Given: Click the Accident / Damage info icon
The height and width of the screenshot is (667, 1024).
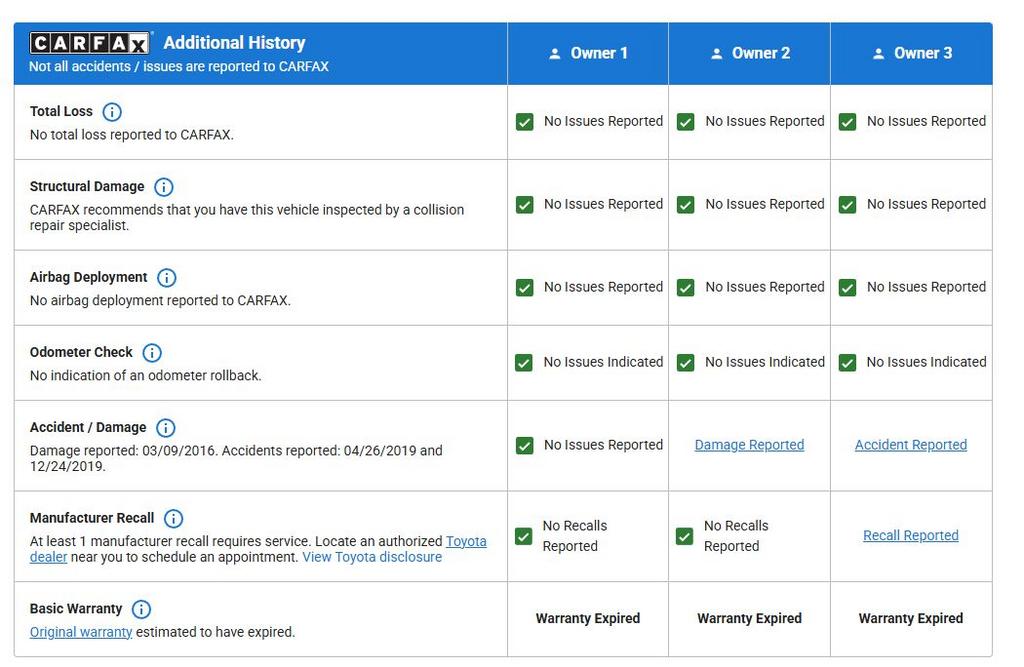Looking at the screenshot, I should pyautogui.click(x=166, y=428).
